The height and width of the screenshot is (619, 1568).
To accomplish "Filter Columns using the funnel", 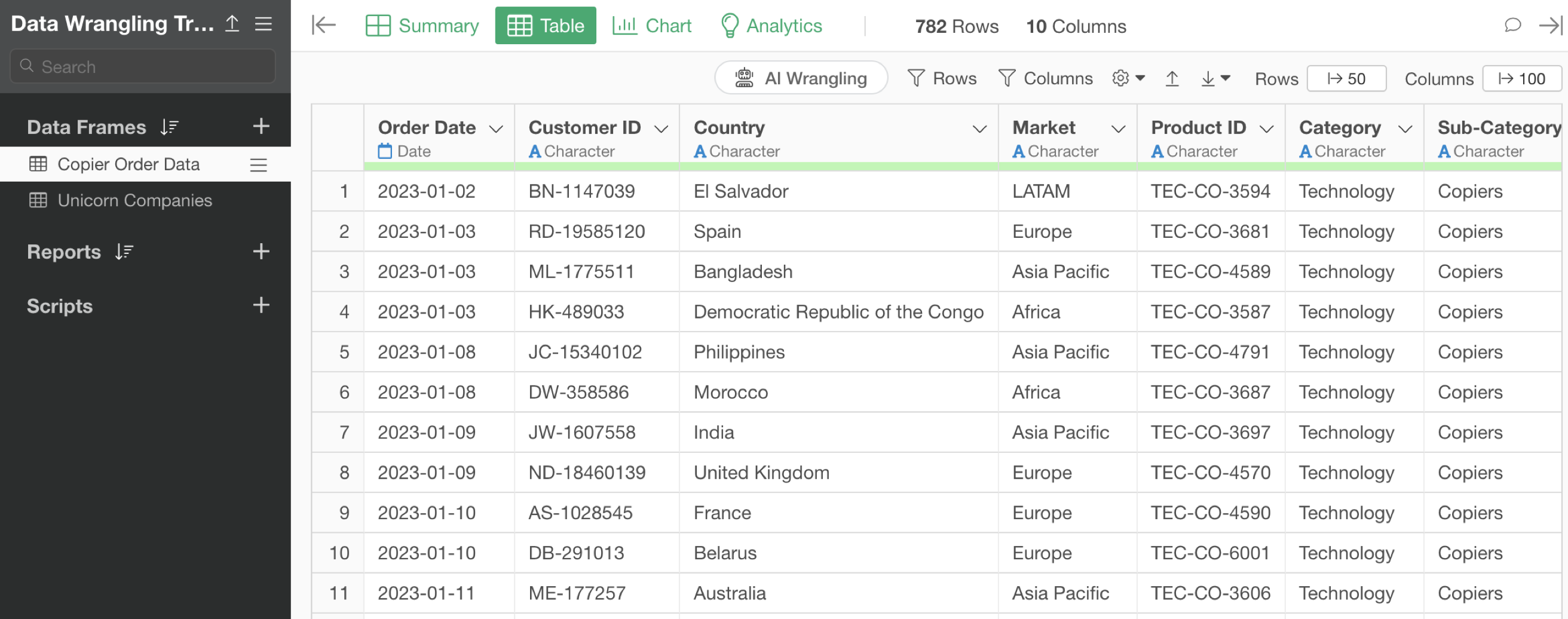I will pos(1045,78).
